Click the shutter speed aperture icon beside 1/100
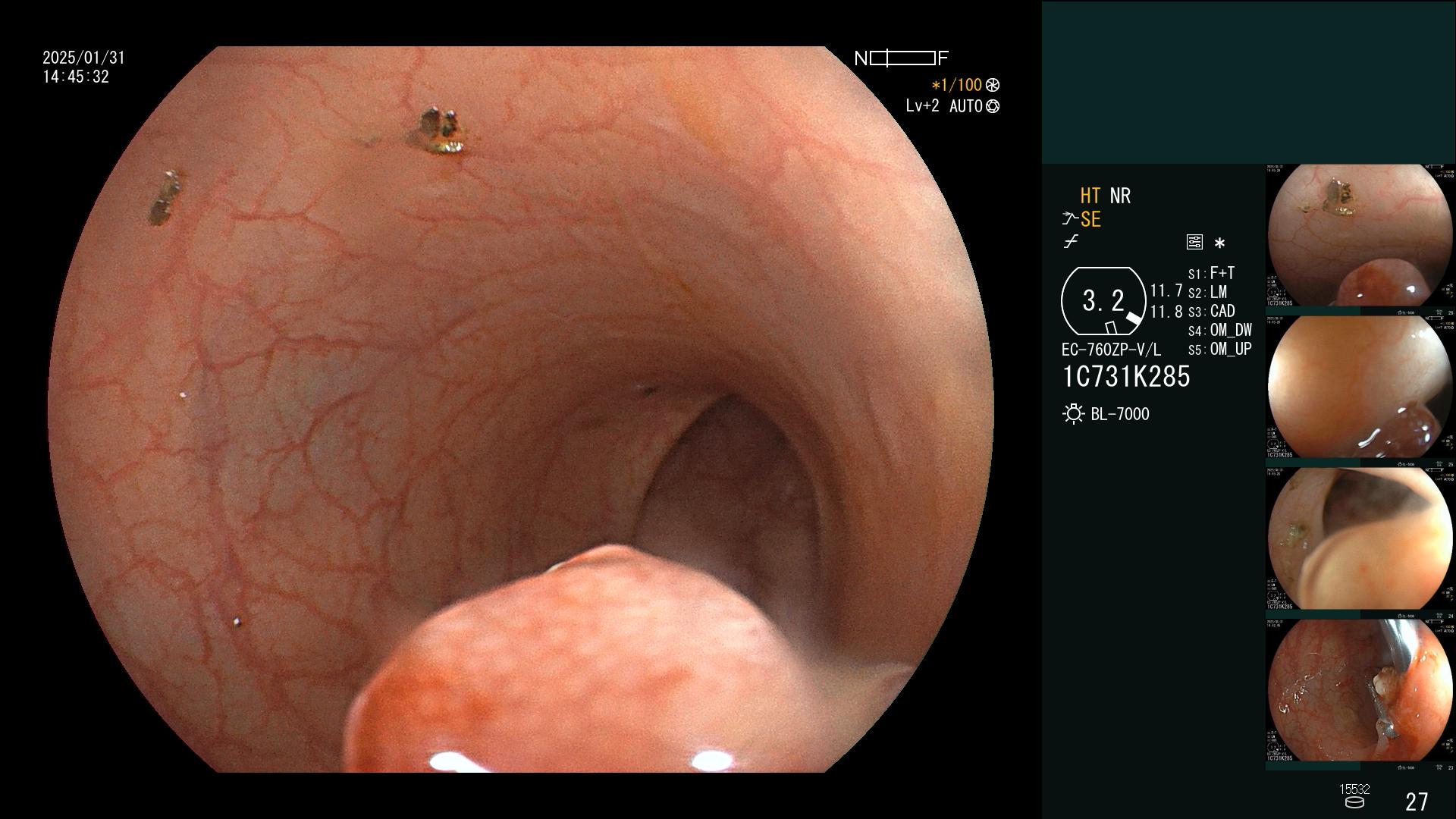Viewport: 1456px width, 819px height. (x=993, y=85)
